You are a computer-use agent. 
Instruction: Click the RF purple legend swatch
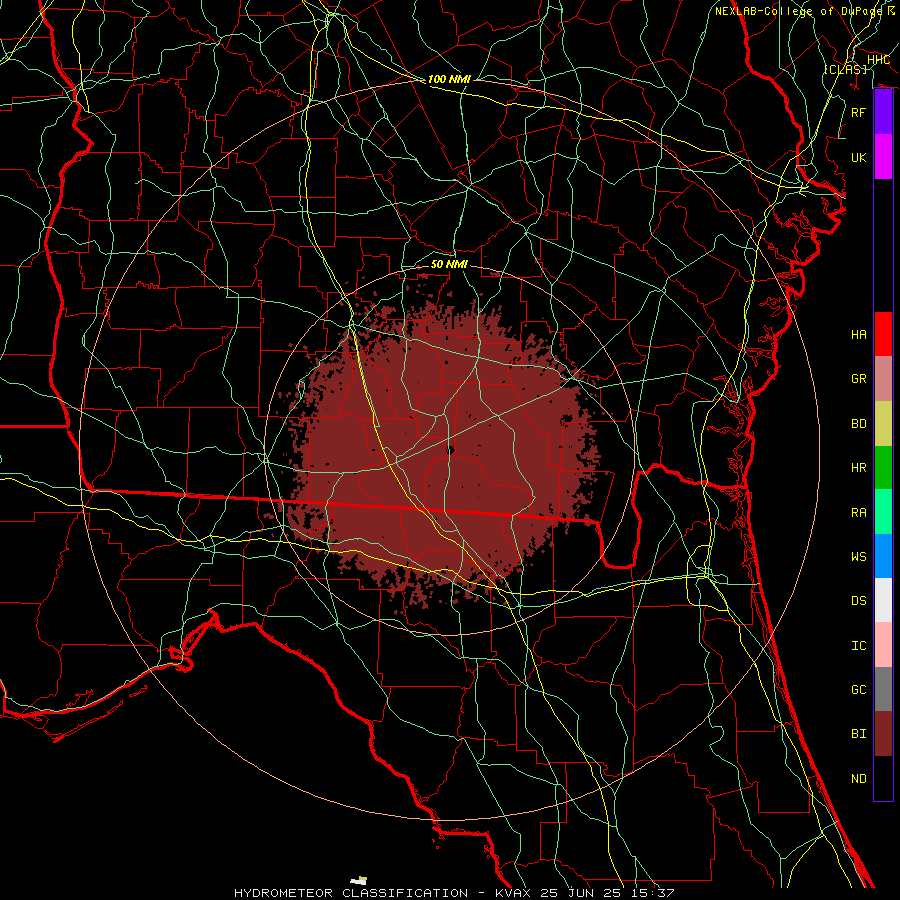pyautogui.click(x=883, y=112)
